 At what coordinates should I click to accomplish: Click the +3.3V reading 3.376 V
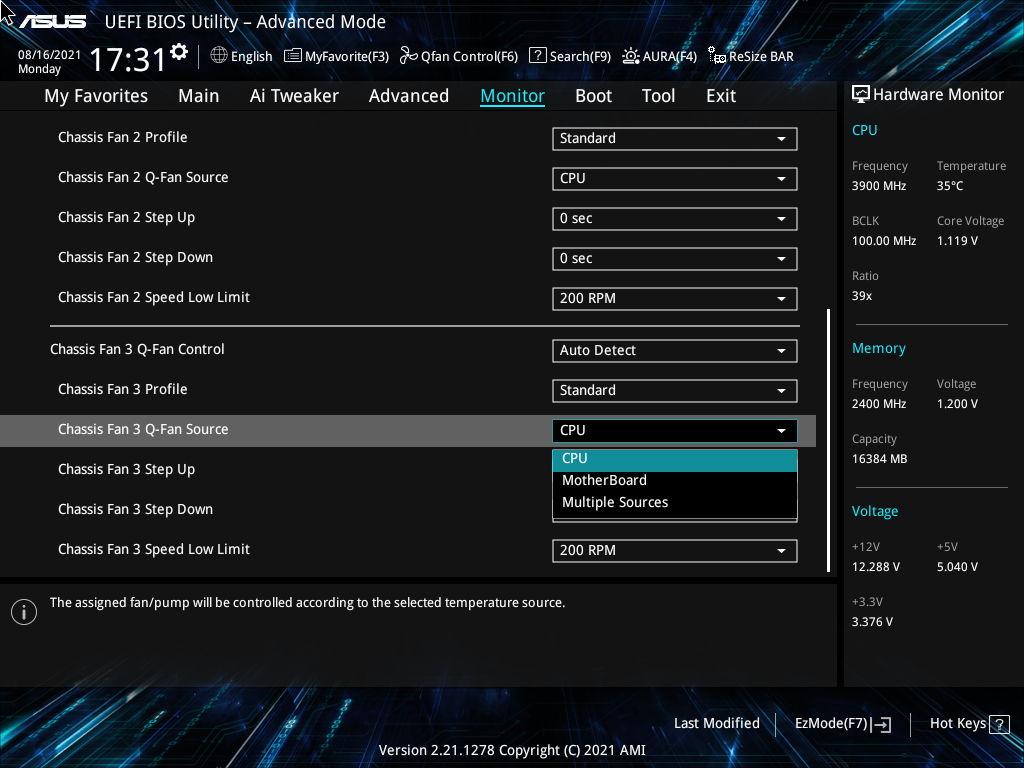tap(872, 622)
